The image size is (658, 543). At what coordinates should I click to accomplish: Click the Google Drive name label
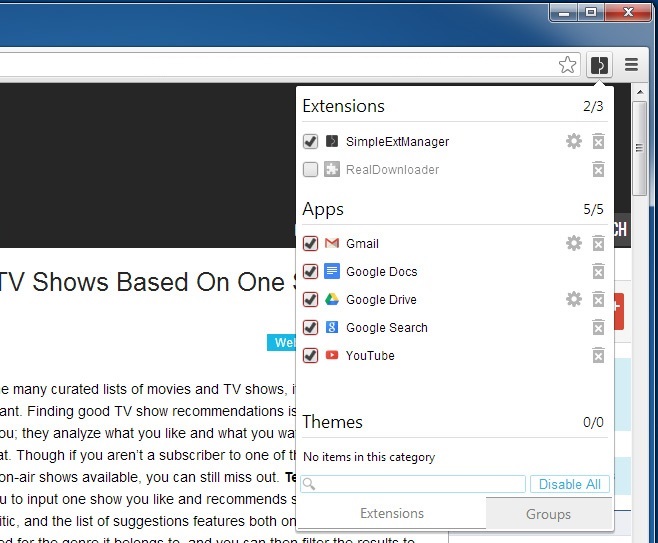(381, 300)
